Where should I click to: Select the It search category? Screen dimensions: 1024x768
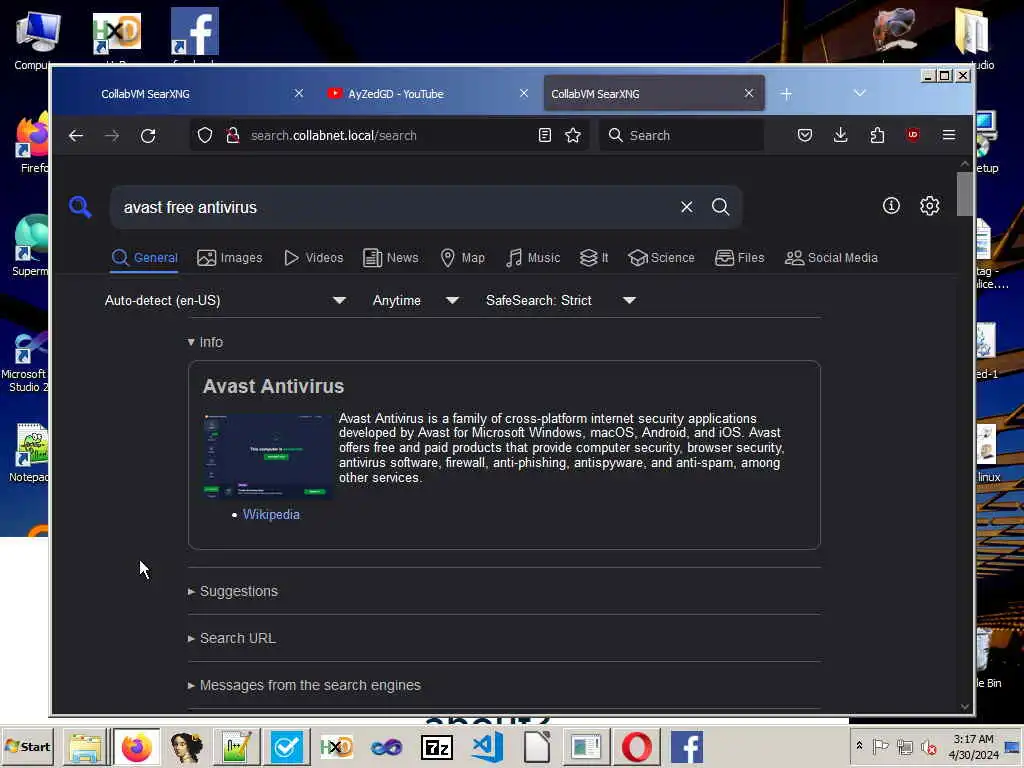[594, 258]
